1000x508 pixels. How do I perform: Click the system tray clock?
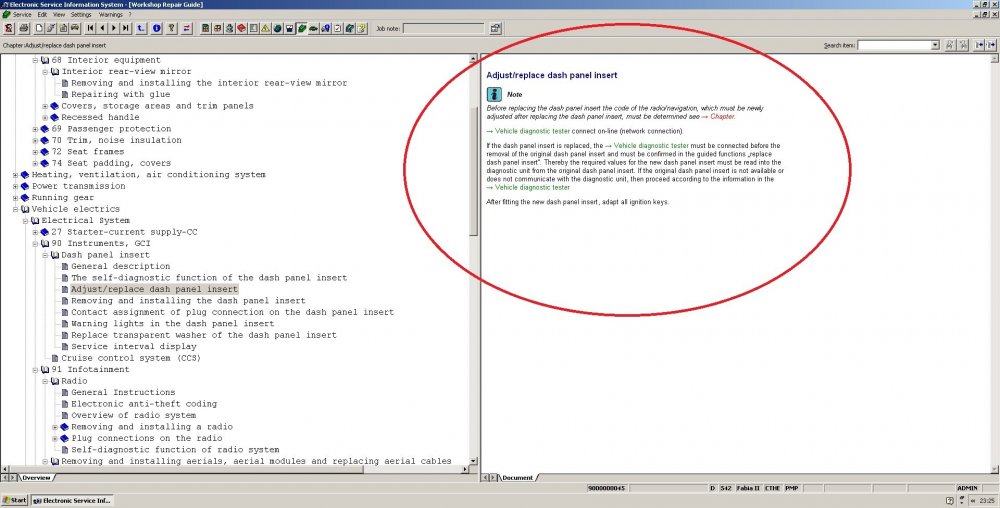(x=987, y=501)
